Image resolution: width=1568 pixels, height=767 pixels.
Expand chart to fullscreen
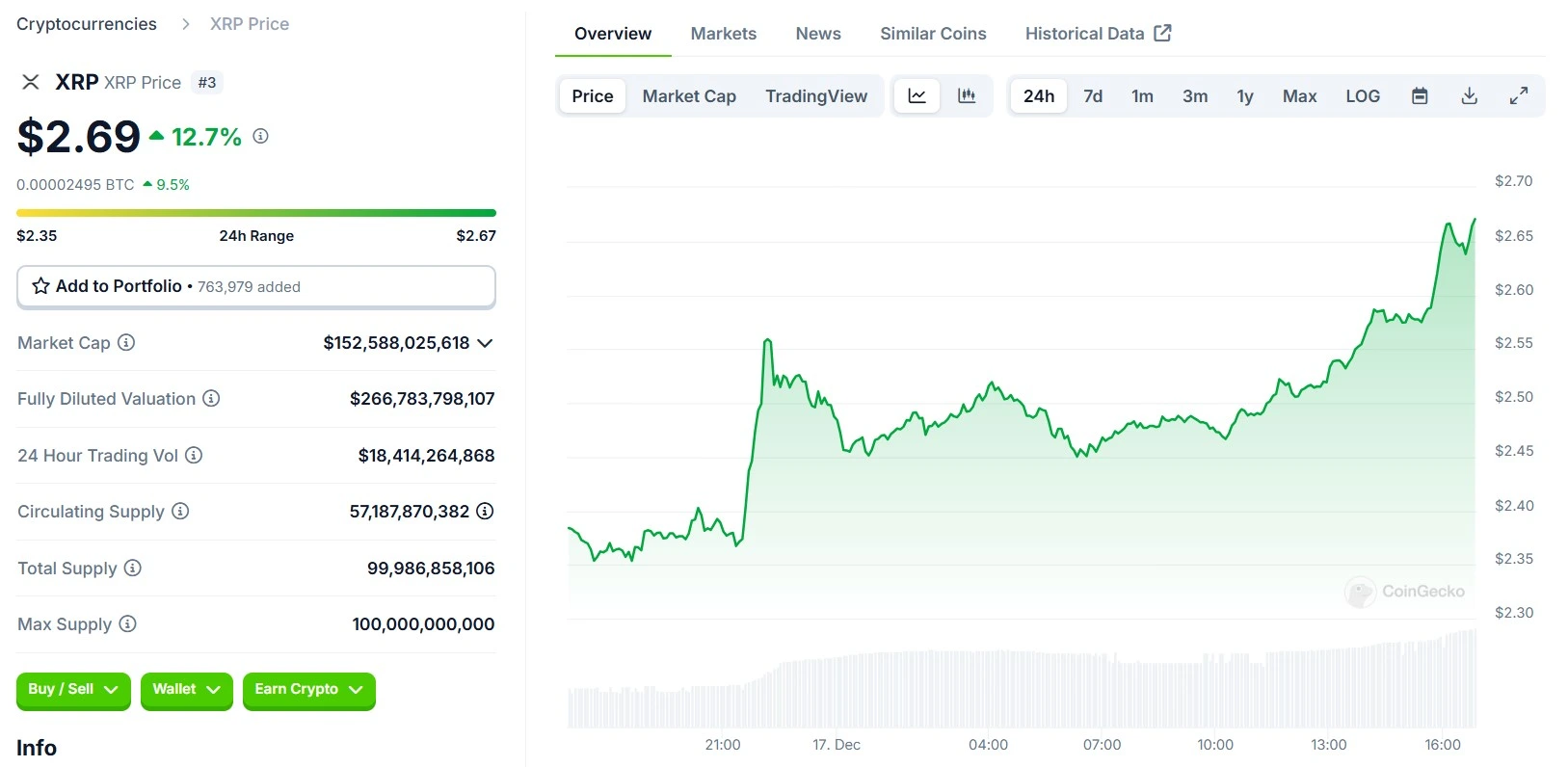[1519, 96]
